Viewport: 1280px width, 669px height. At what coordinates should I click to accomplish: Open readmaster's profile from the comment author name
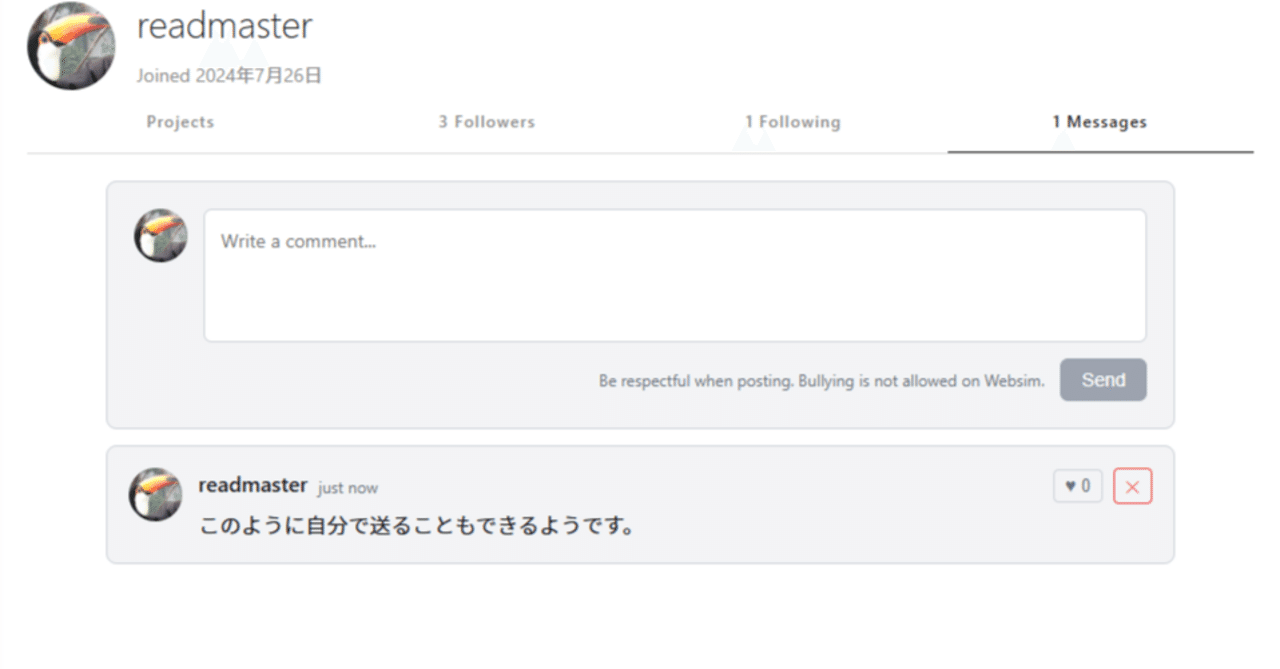click(253, 485)
